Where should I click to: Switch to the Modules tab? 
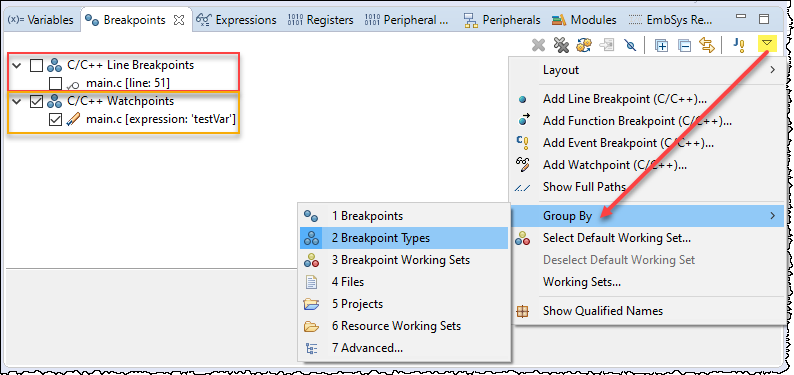[x=584, y=20]
